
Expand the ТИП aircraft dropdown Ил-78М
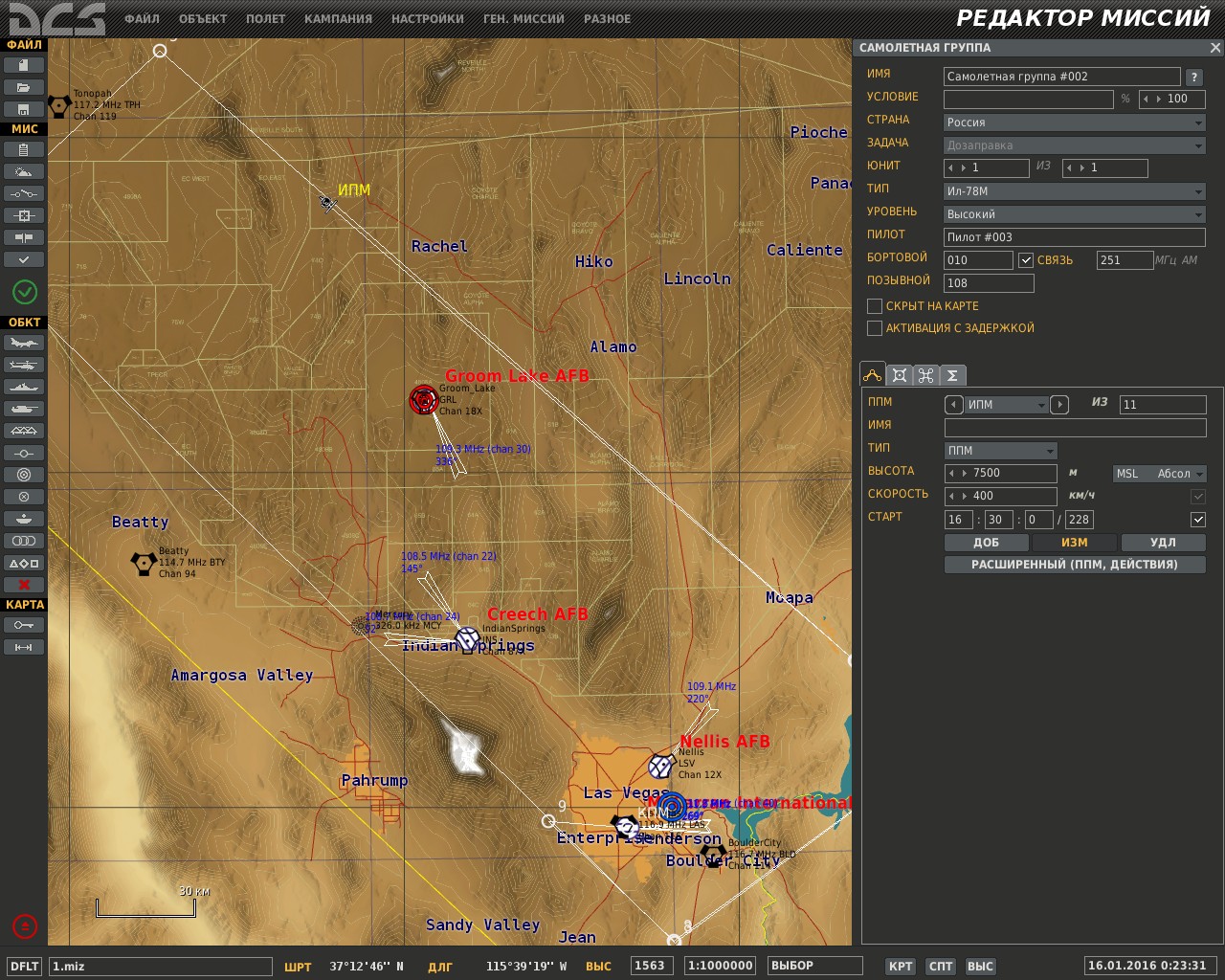[x=1074, y=191]
